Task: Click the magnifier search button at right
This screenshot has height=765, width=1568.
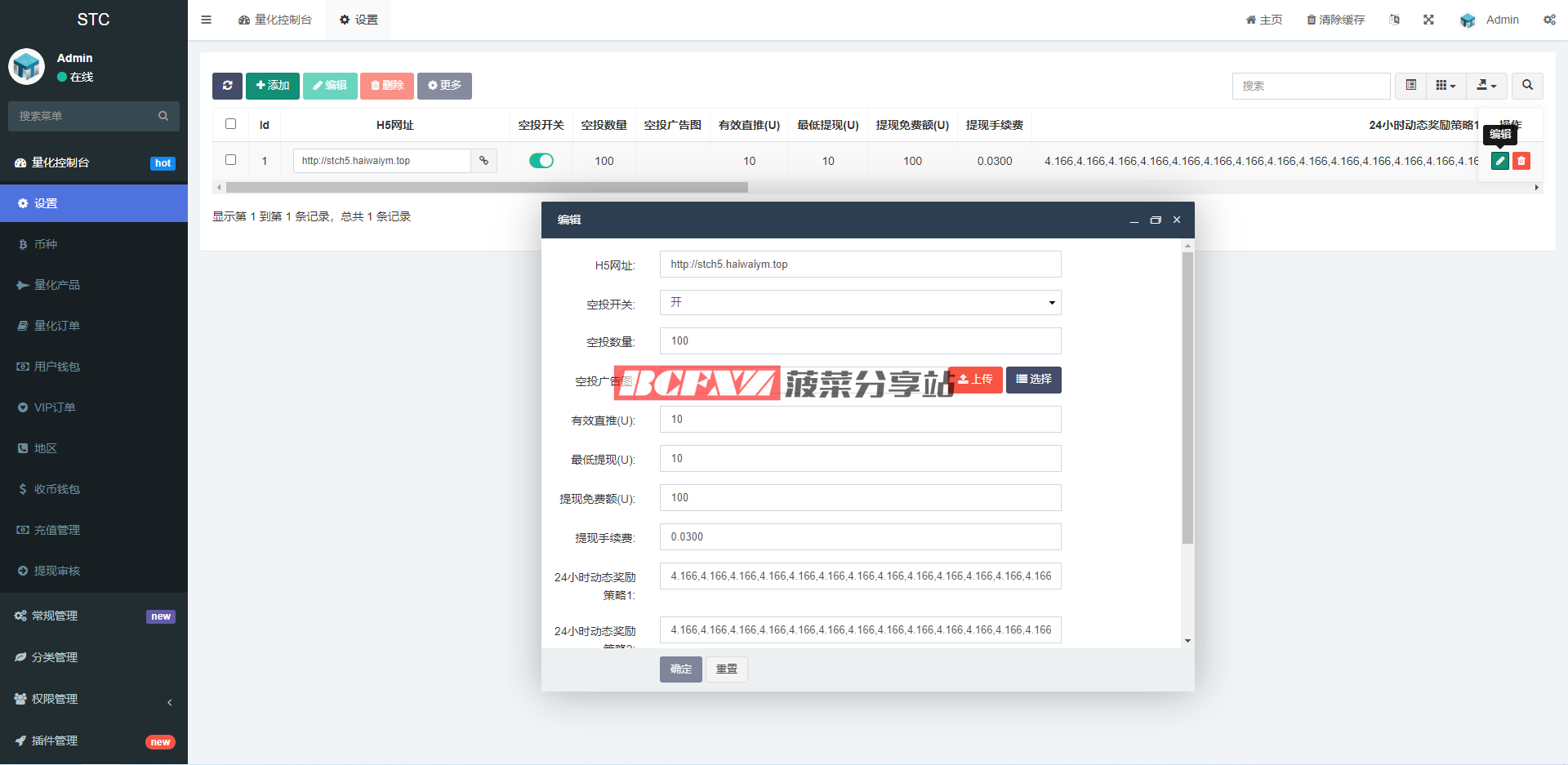Action: (1527, 86)
